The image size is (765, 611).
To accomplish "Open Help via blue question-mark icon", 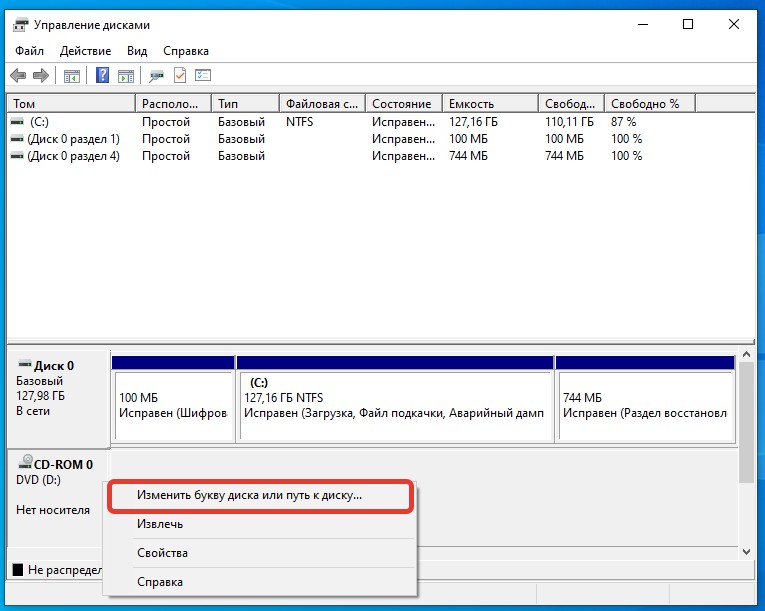I will [102, 75].
